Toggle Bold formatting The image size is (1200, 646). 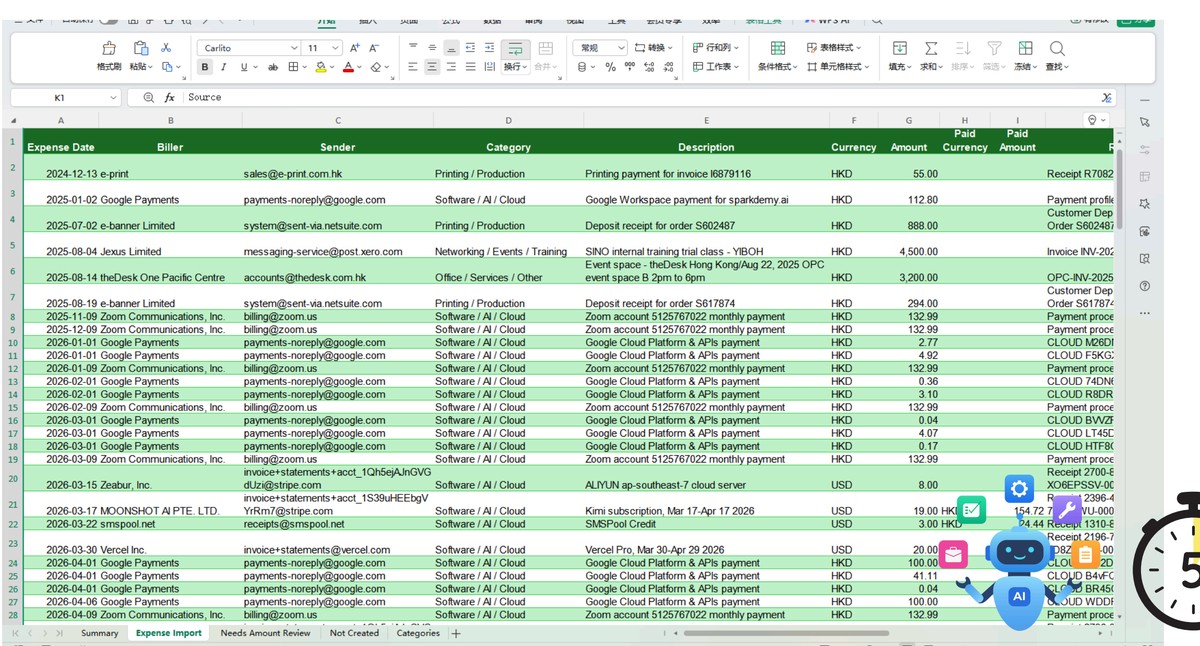(205, 67)
